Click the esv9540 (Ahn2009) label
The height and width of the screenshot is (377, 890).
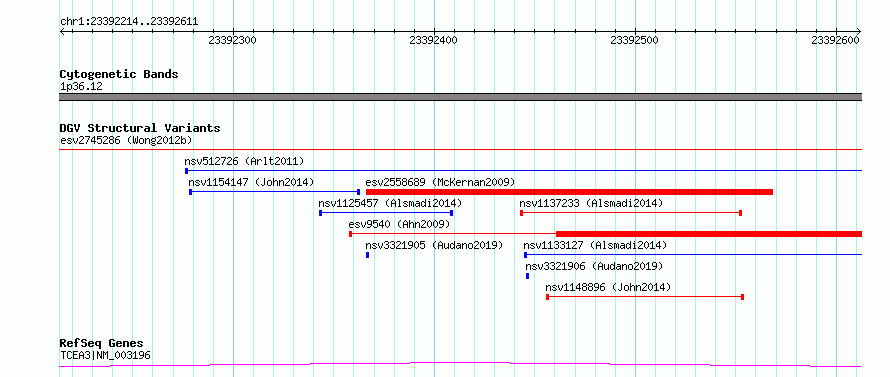pos(399,224)
